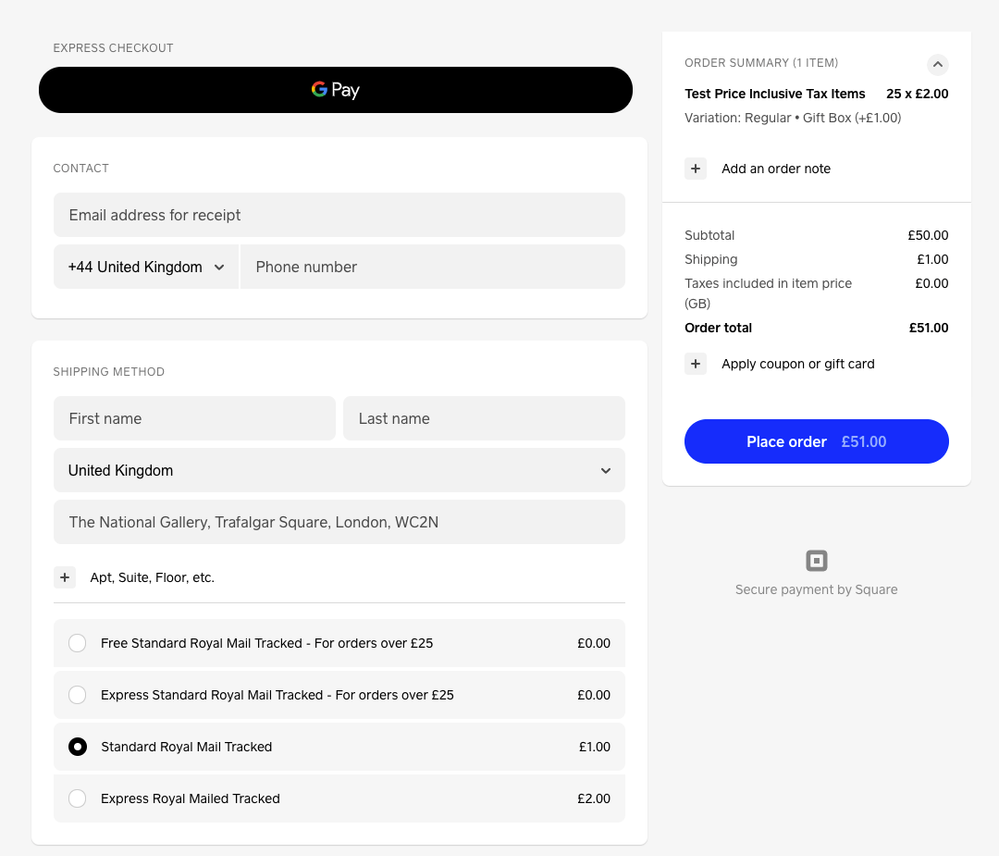
Task: Pick Express Royal Mailed Tracked for £2.00
Action: tap(77, 799)
